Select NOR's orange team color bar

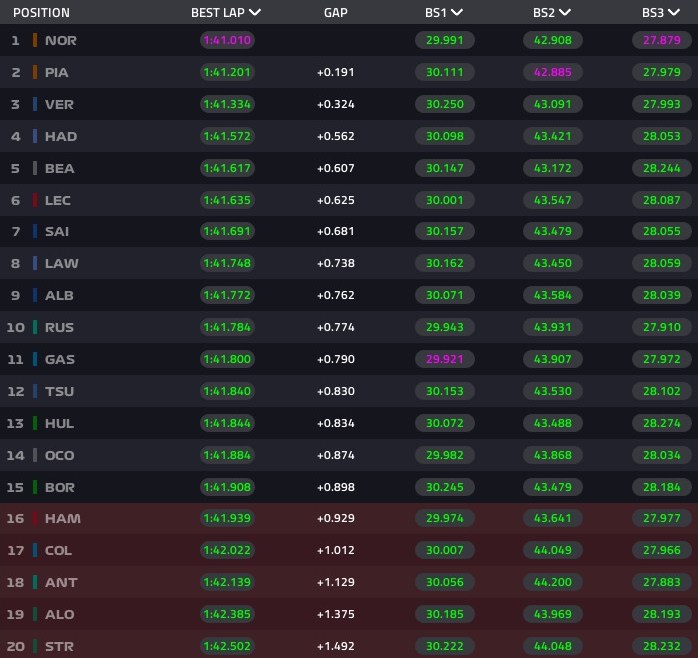pyautogui.click(x=35, y=40)
